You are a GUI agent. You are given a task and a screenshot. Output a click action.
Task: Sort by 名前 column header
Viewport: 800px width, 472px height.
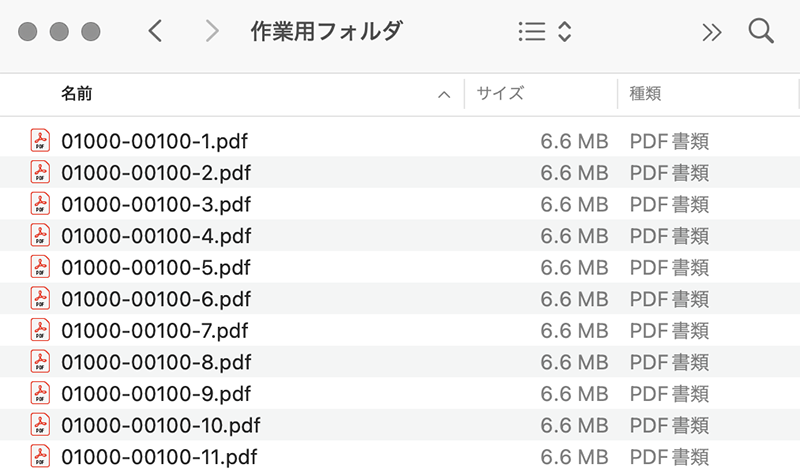pyautogui.click(x=77, y=94)
